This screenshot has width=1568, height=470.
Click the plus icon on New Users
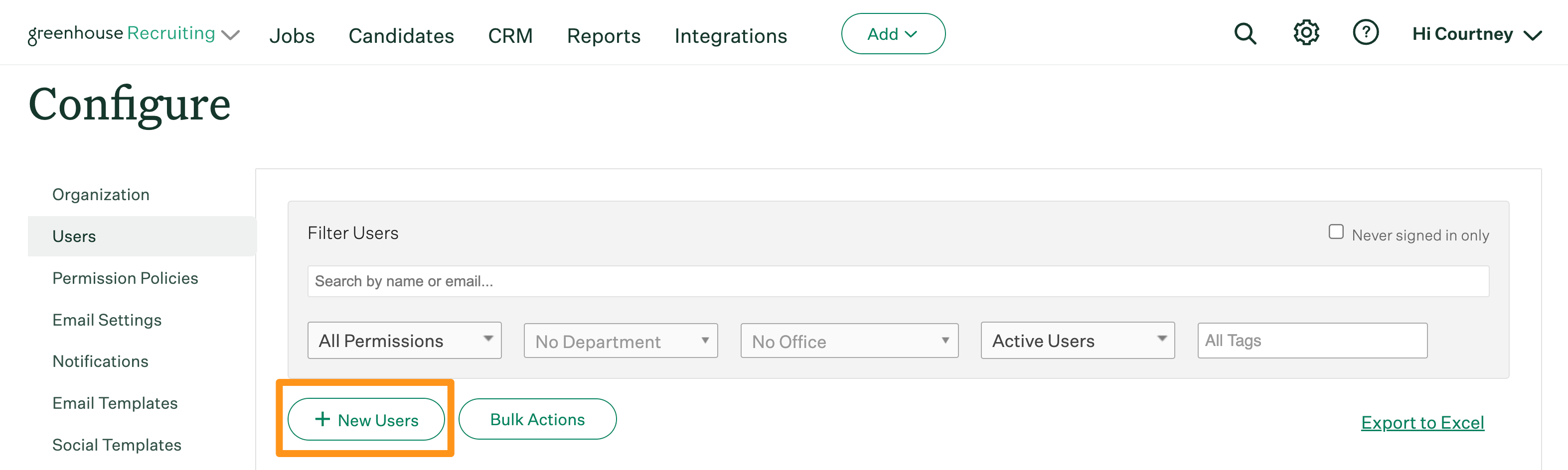pyautogui.click(x=321, y=419)
